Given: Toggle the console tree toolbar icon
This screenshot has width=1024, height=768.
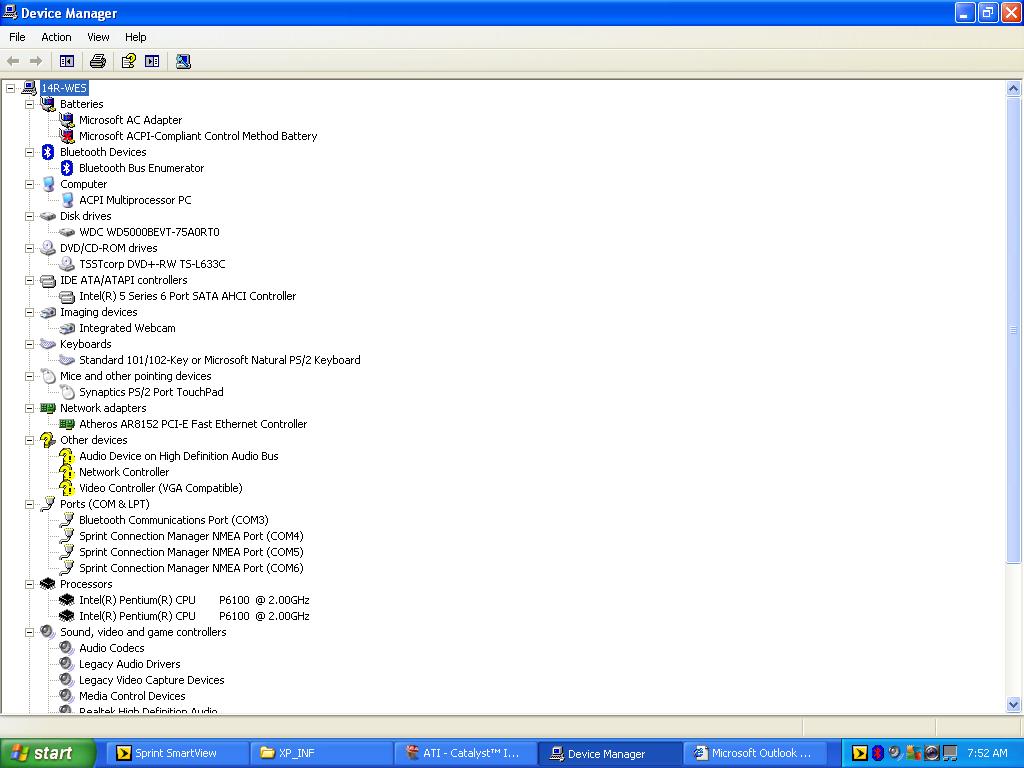Looking at the screenshot, I should pyautogui.click(x=67, y=61).
